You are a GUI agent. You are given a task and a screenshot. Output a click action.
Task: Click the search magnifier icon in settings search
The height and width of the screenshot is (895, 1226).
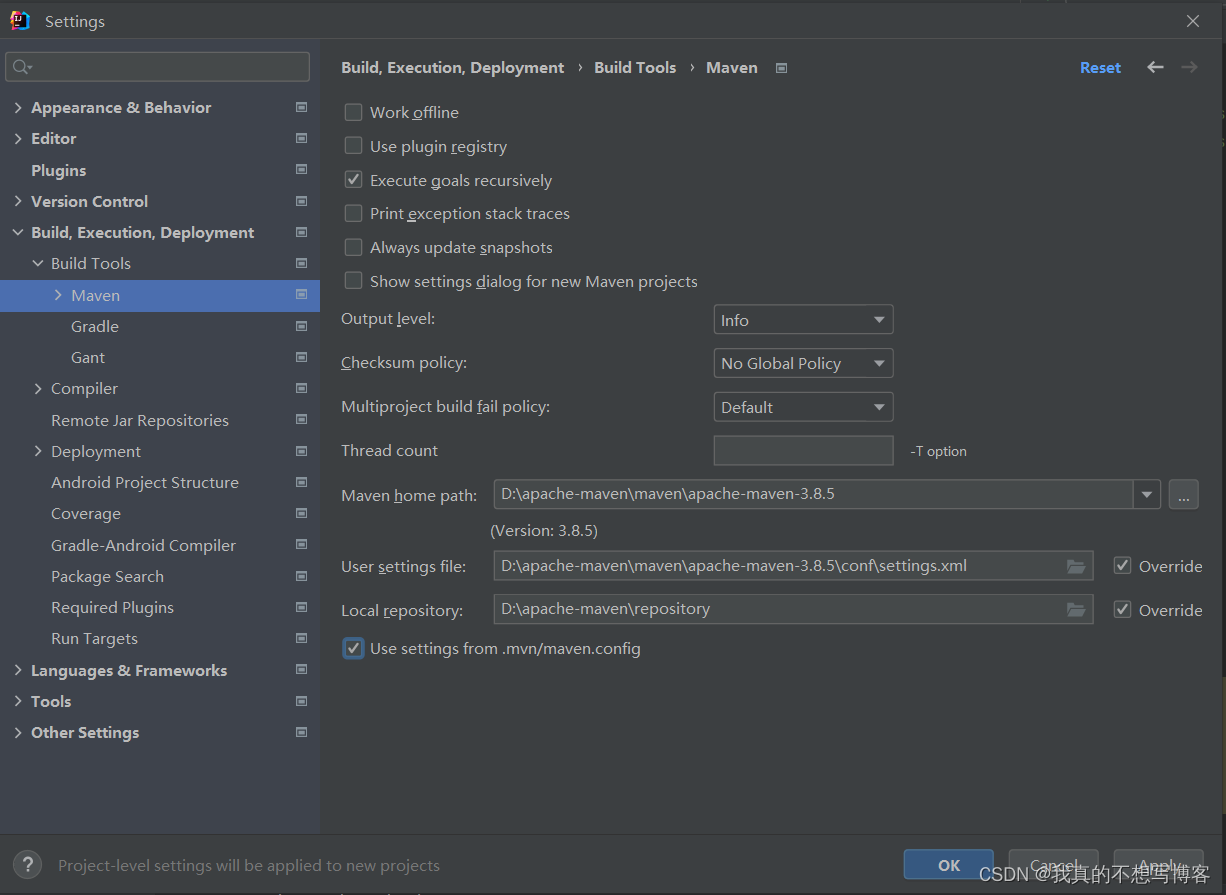pos(21,67)
